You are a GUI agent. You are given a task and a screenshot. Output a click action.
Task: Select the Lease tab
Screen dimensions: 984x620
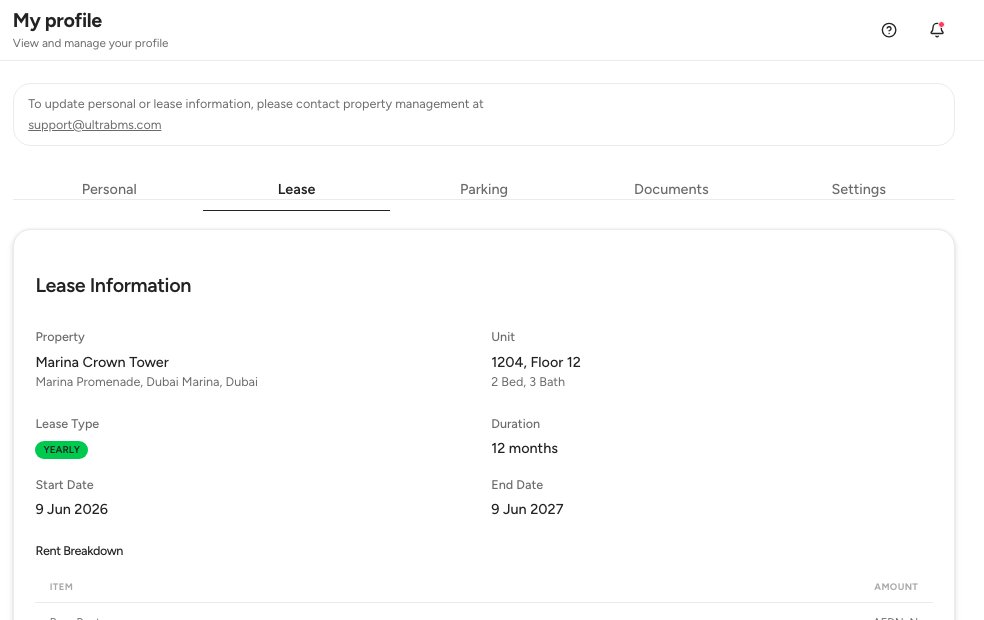(x=296, y=190)
